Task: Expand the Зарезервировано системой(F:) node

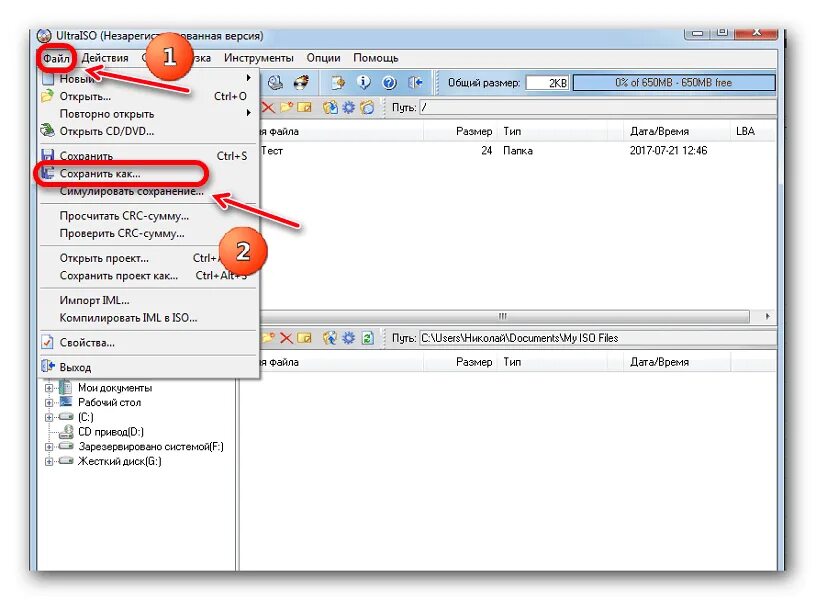Action: [x=48, y=446]
